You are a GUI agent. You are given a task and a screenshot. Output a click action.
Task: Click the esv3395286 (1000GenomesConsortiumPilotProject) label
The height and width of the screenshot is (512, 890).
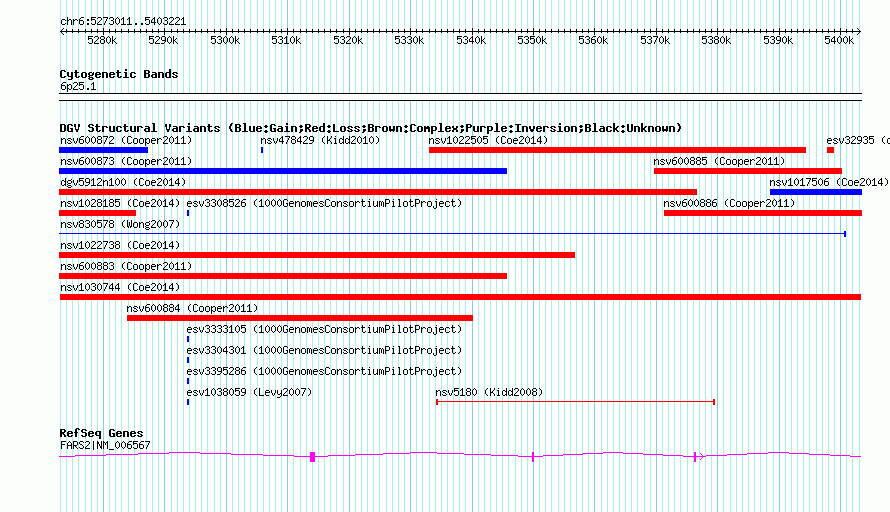click(324, 371)
